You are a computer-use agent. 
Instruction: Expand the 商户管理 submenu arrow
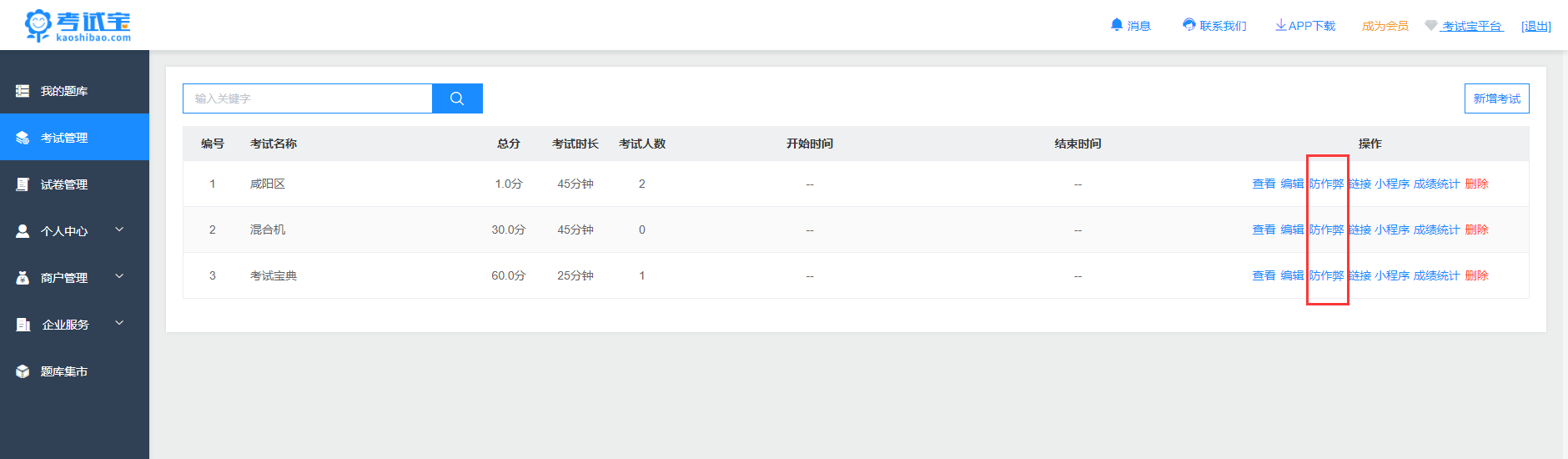click(119, 276)
